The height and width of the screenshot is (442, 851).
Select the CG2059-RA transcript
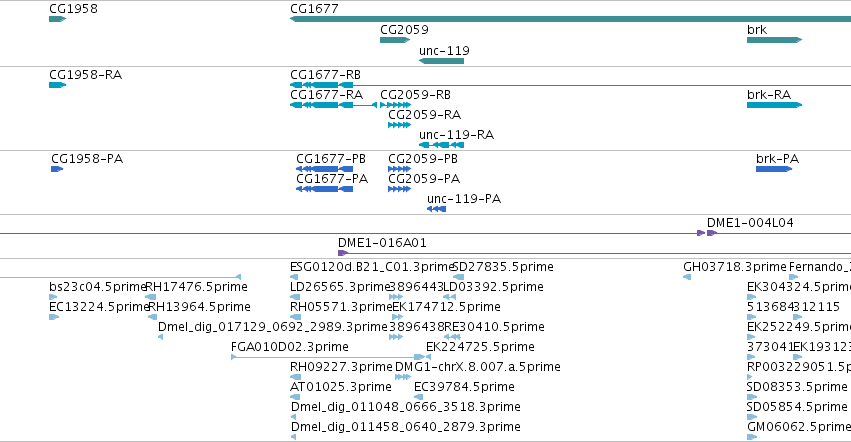pos(399,125)
